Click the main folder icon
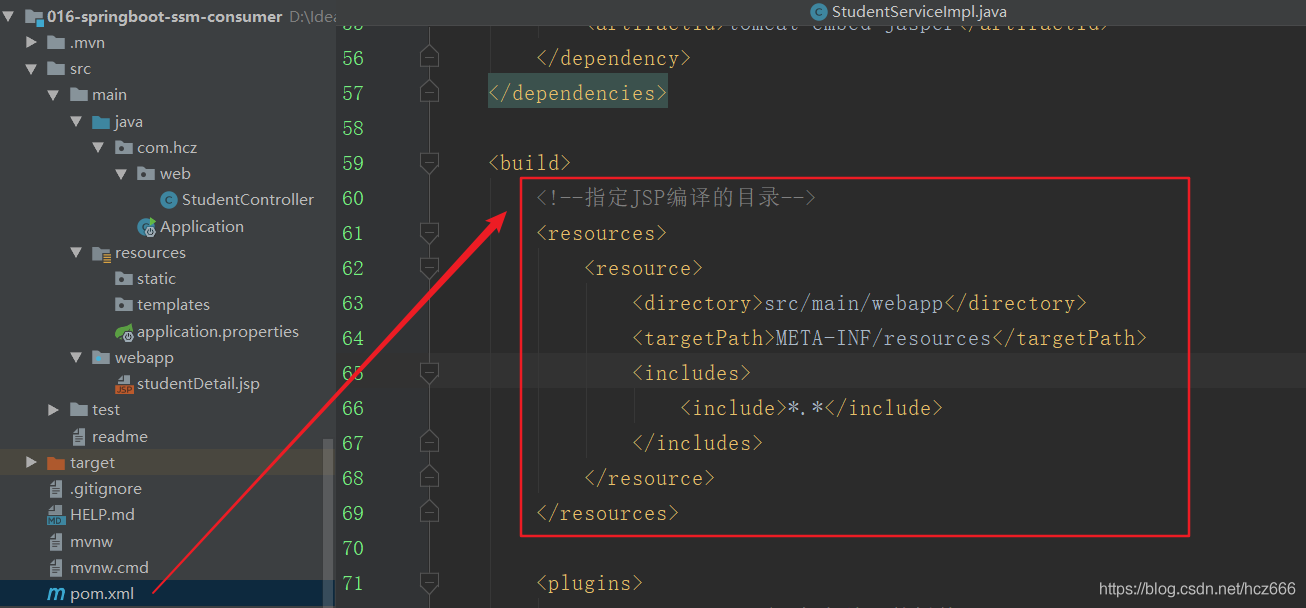1306x608 pixels. (x=78, y=95)
